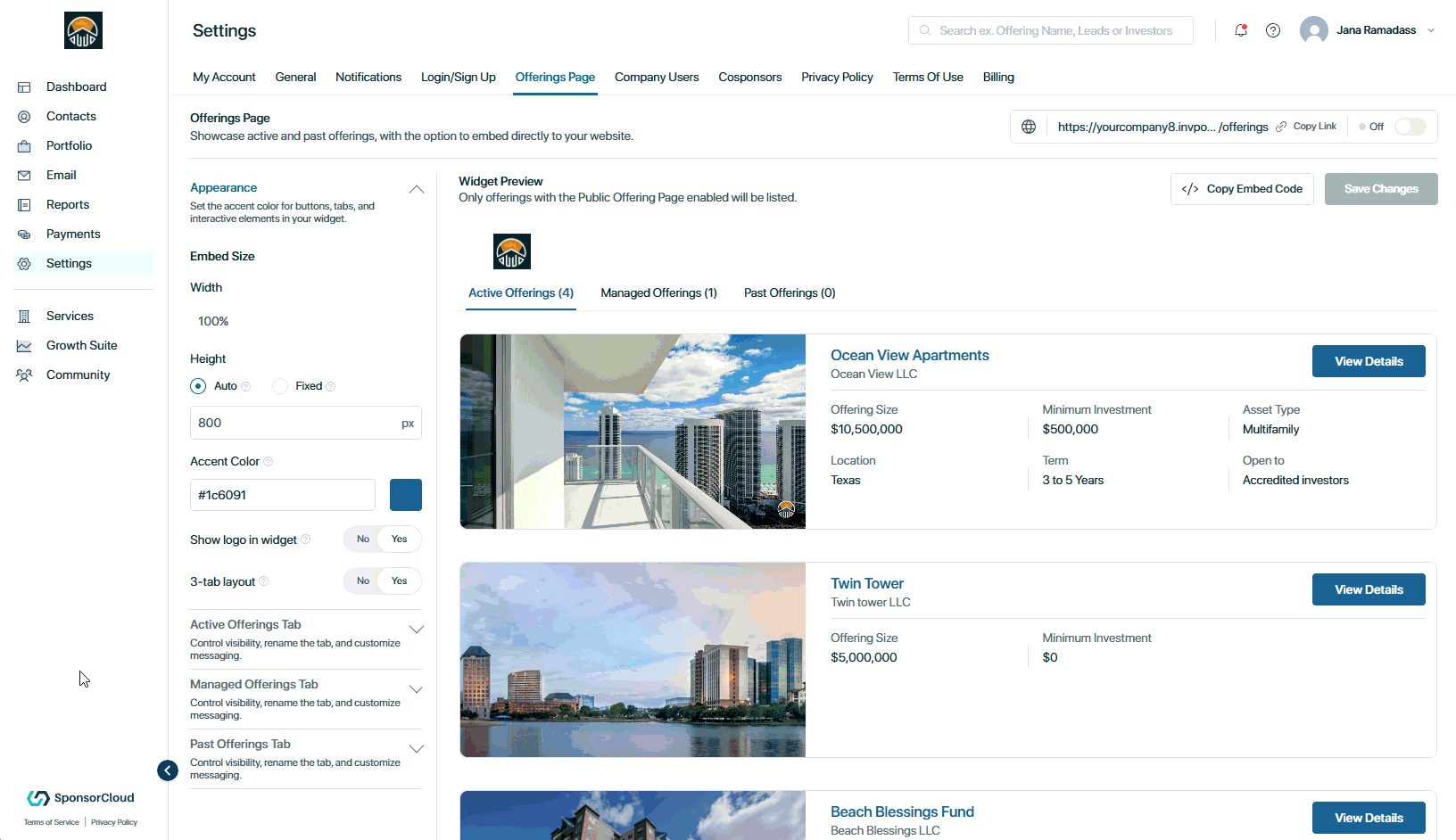
Task: Click the Community people icon
Action: 24,375
